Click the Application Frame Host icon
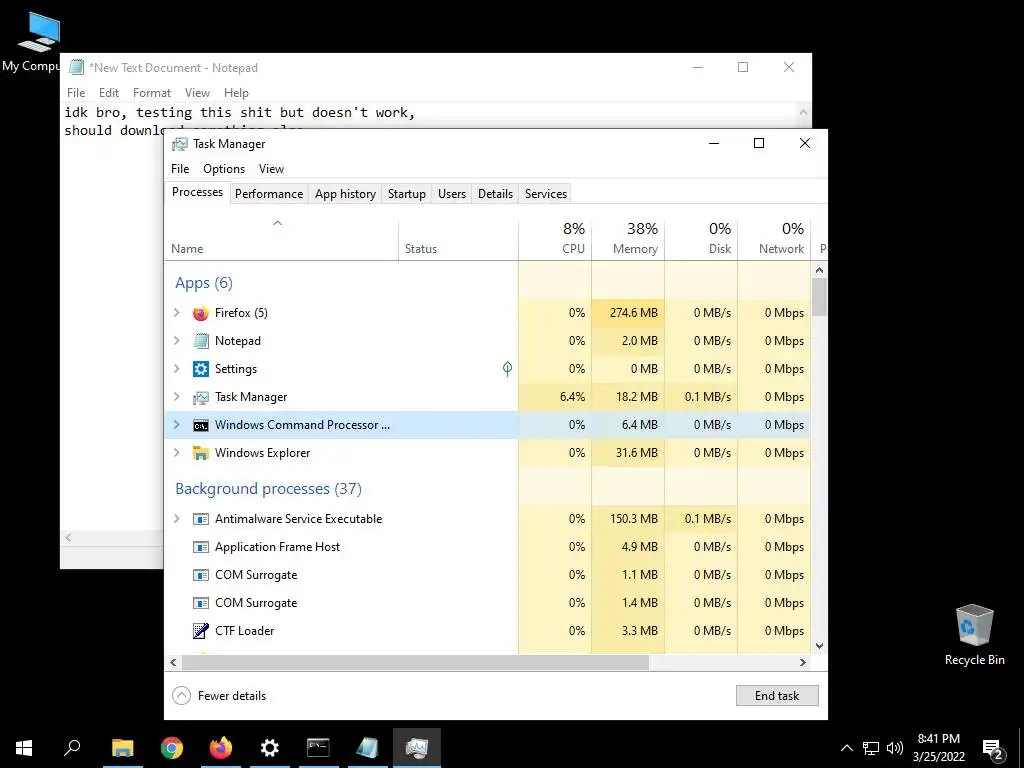The image size is (1024, 768). point(200,547)
